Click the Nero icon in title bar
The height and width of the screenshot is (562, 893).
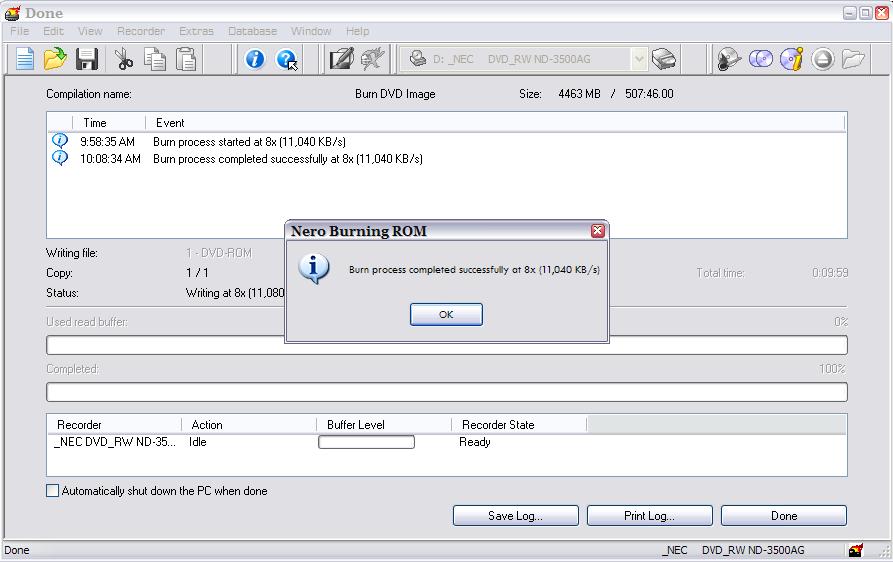click(12, 13)
